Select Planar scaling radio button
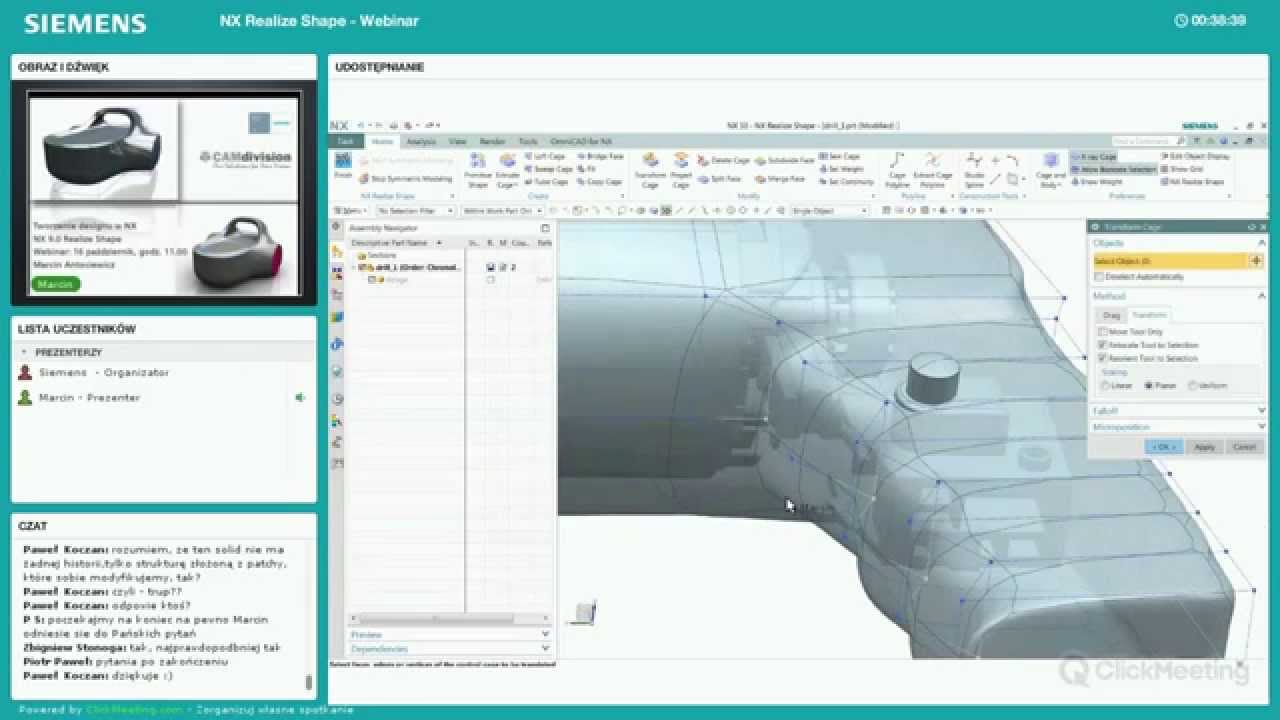 coord(1148,385)
